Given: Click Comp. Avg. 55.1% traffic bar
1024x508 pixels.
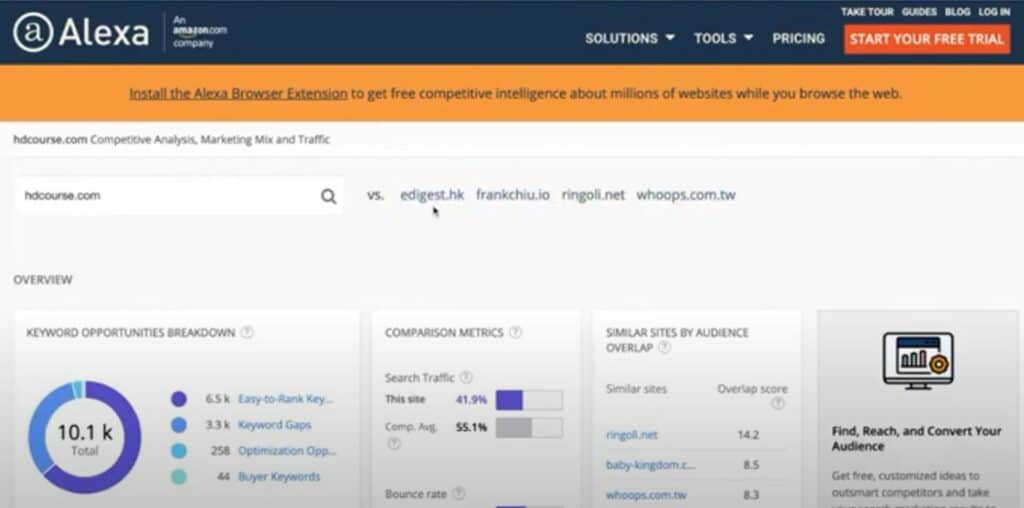Looking at the screenshot, I should pyautogui.click(x=529, y=428).
